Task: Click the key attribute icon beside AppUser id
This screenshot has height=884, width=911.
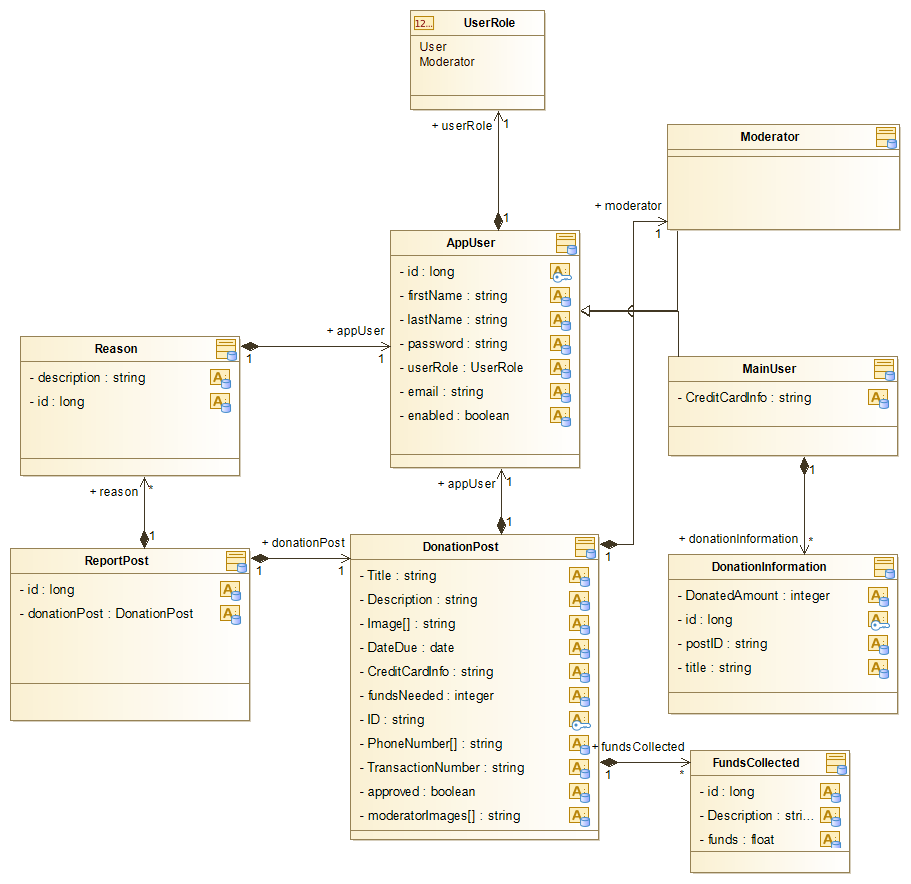Action: [x=560, y=272]
